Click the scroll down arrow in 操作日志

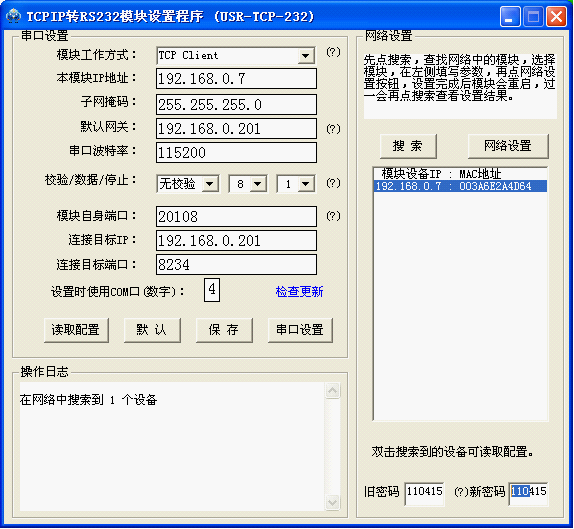point(332,502)
